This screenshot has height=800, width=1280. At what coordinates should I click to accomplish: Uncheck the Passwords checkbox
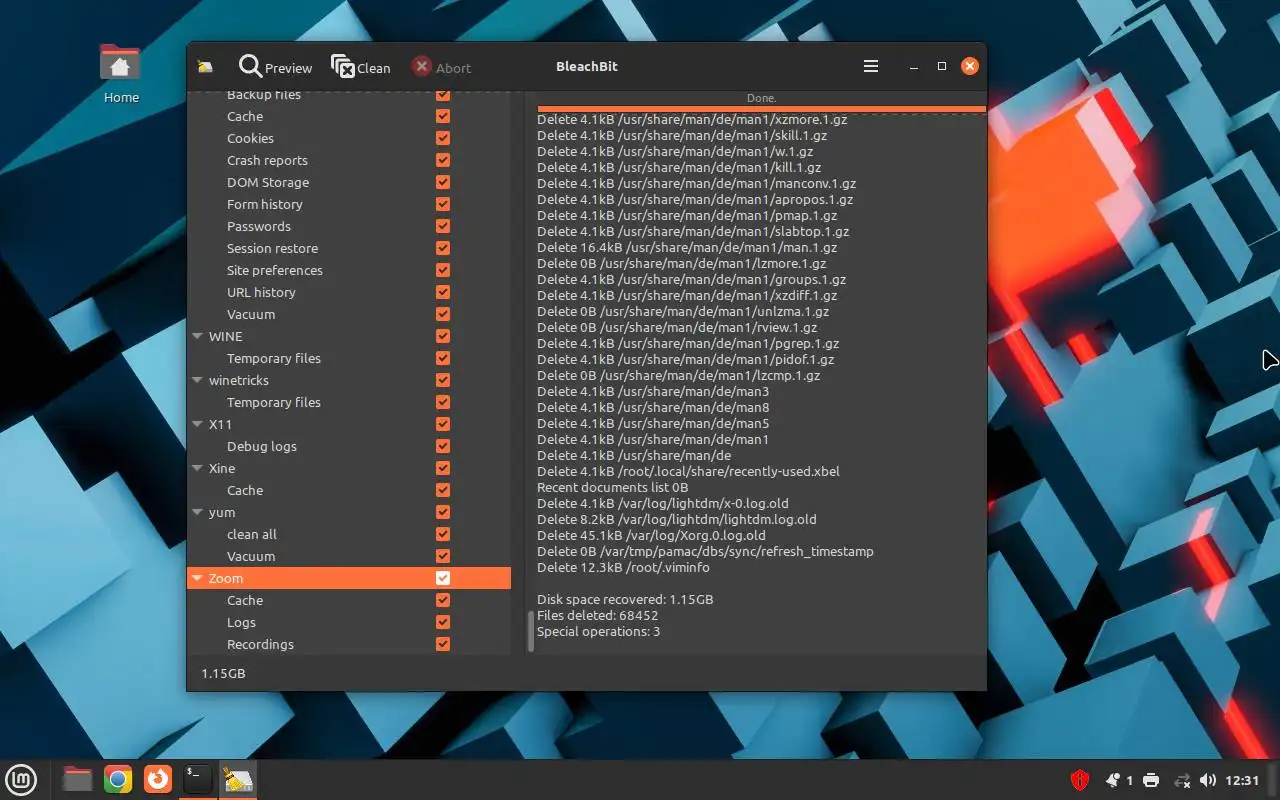443,226
